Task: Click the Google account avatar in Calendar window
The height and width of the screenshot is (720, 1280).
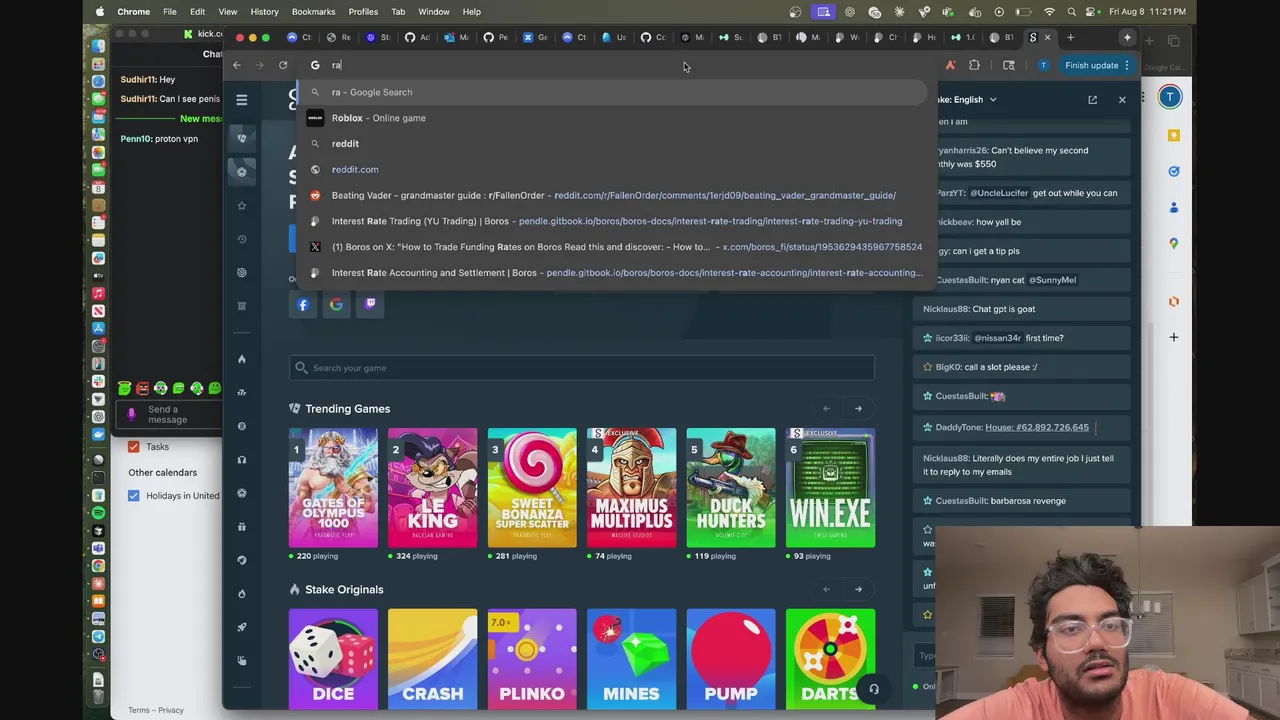Action: coord(1170,97)
